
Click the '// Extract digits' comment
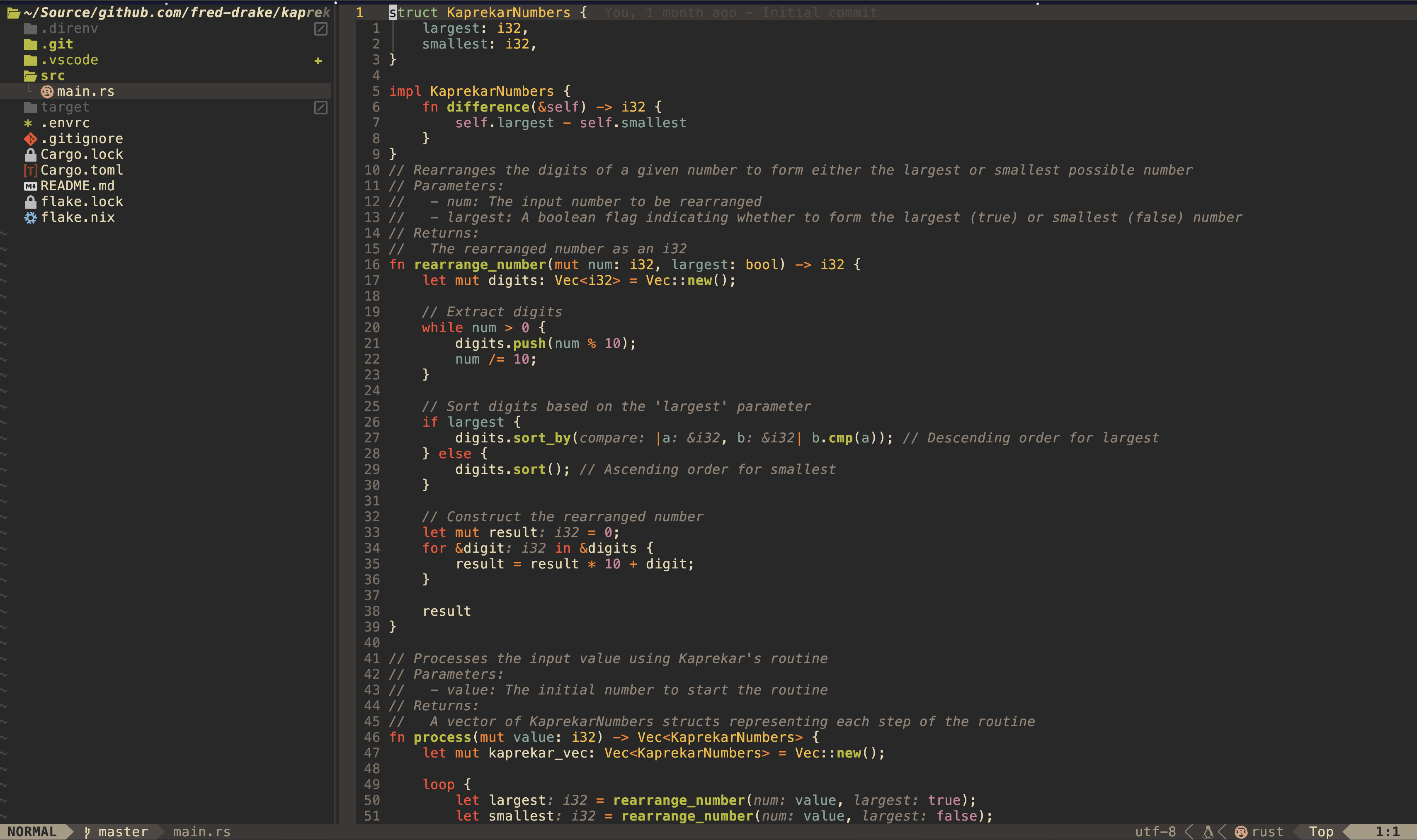tap(492, 312)
